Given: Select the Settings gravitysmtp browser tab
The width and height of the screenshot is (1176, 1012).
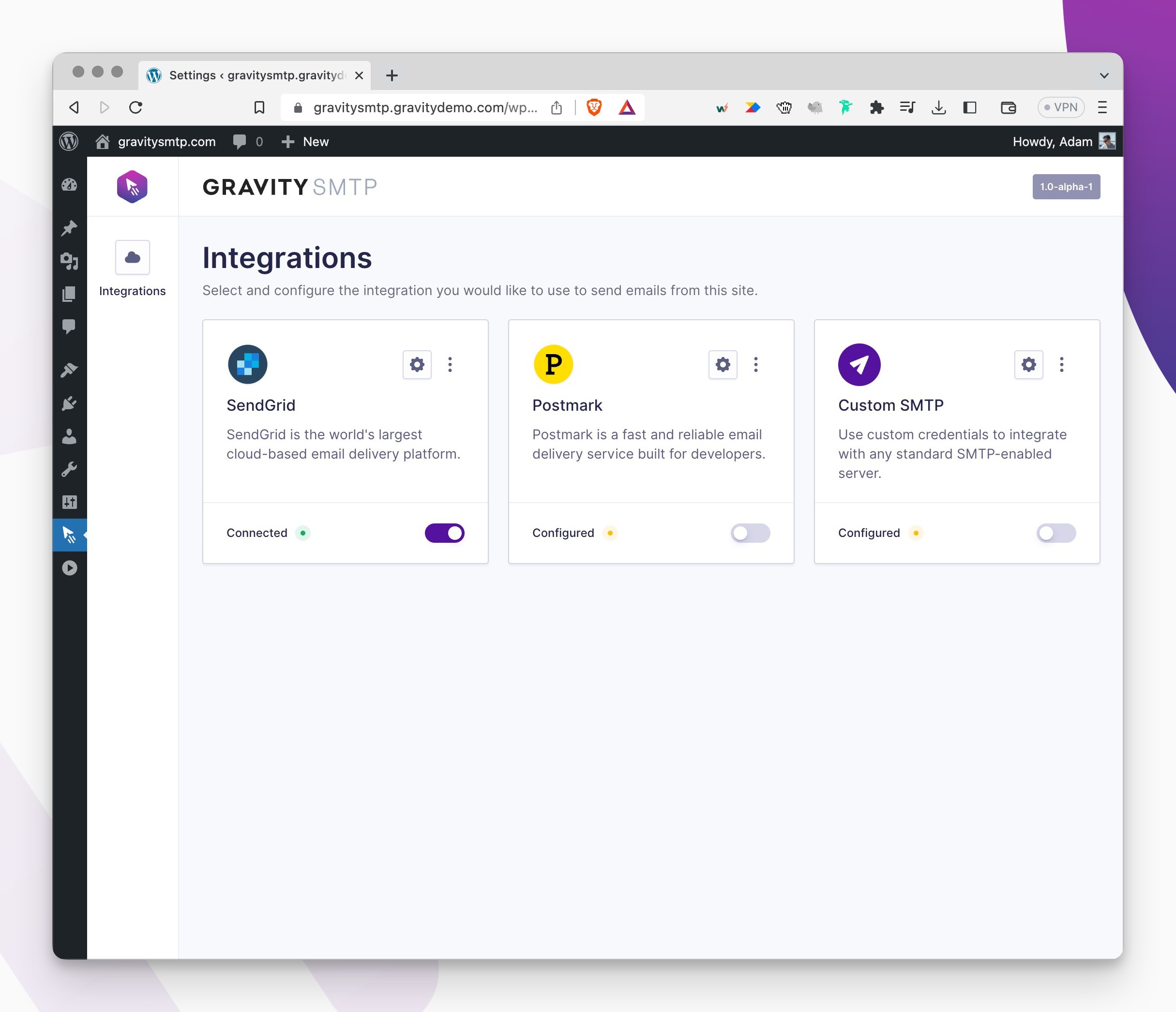Looking at the screenshot, I should [x=254, y=75].
